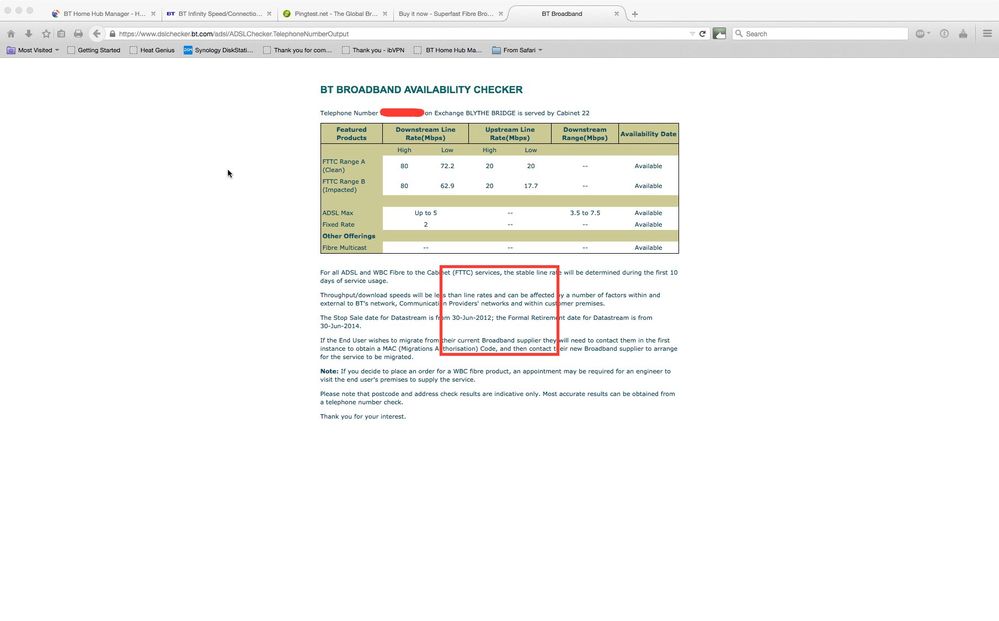Open the Thank you - ibVPN bookmark
This screenshot has width=999, height=621.
pos(373,50)
